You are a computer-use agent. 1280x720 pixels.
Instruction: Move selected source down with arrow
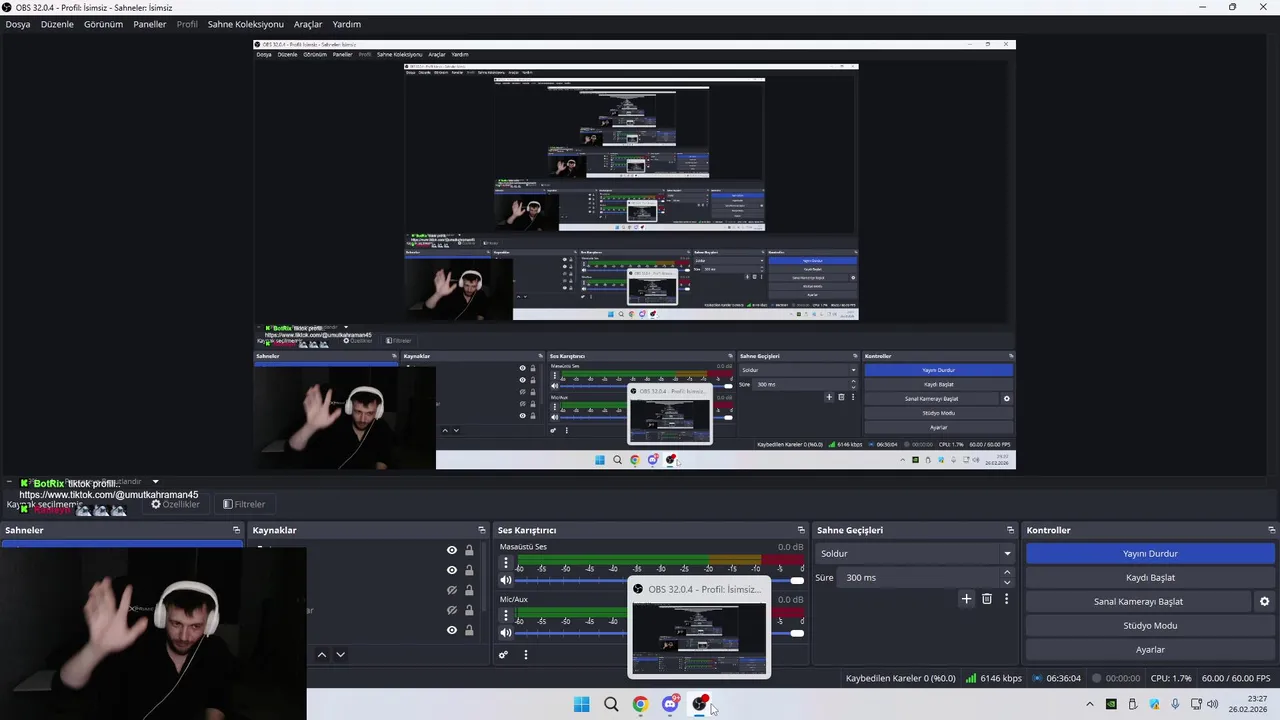point(340,655)
